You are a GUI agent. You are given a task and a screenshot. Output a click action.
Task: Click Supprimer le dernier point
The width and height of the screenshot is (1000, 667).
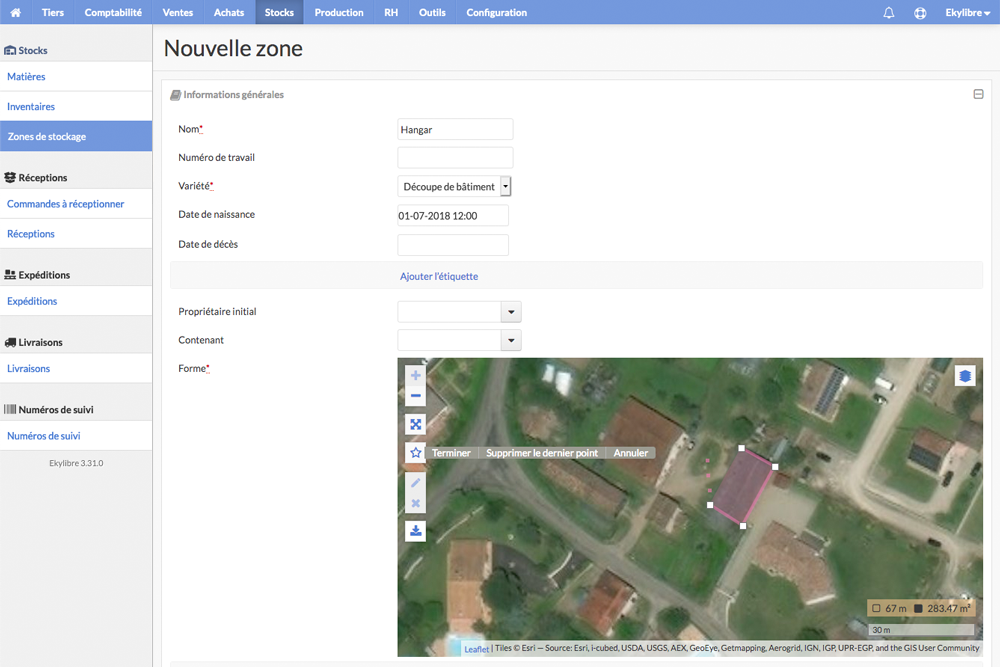coord(542,453)
